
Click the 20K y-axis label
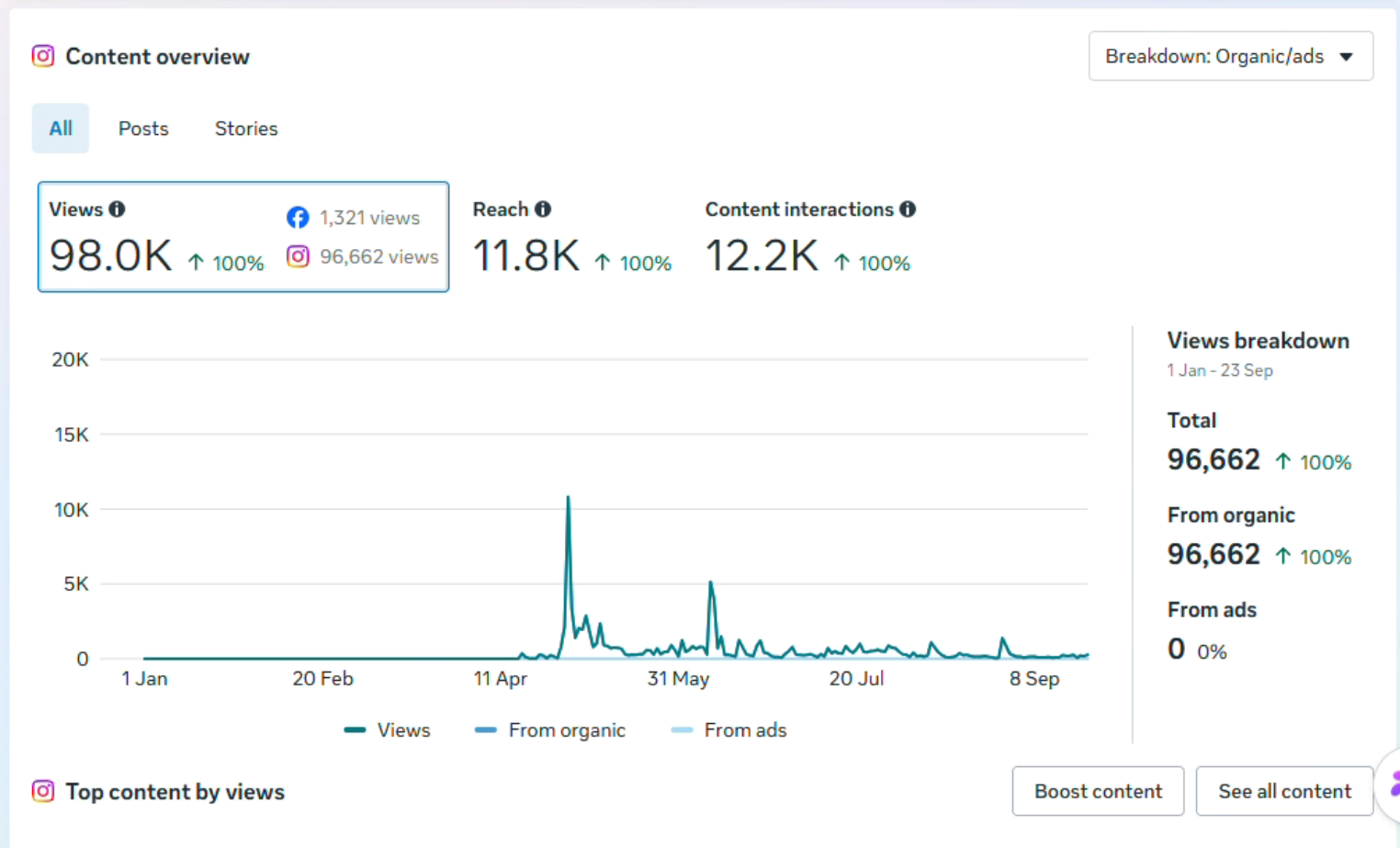tap(71, 359)
